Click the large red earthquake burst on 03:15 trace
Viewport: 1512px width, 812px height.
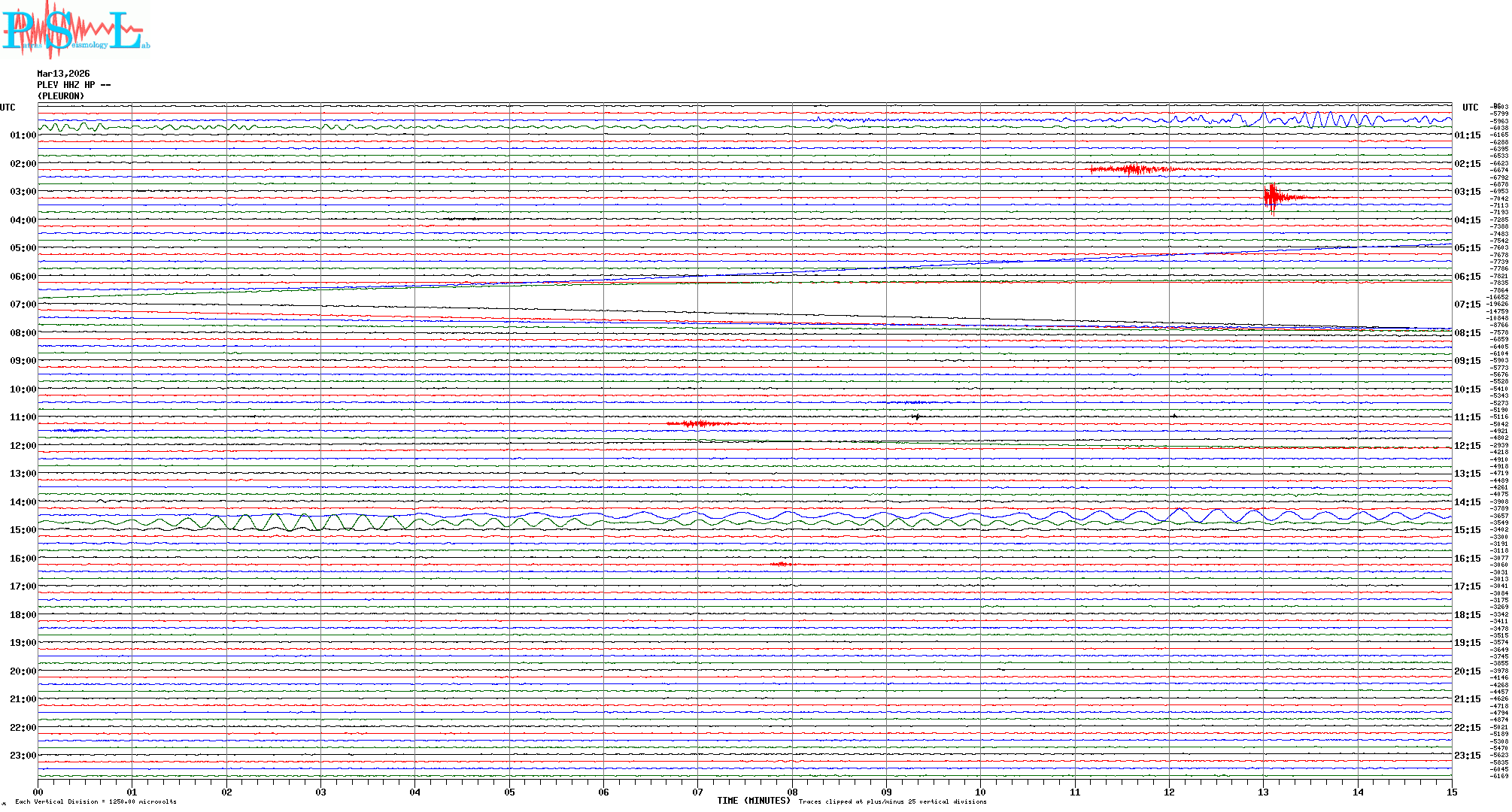click(1272, 197)
